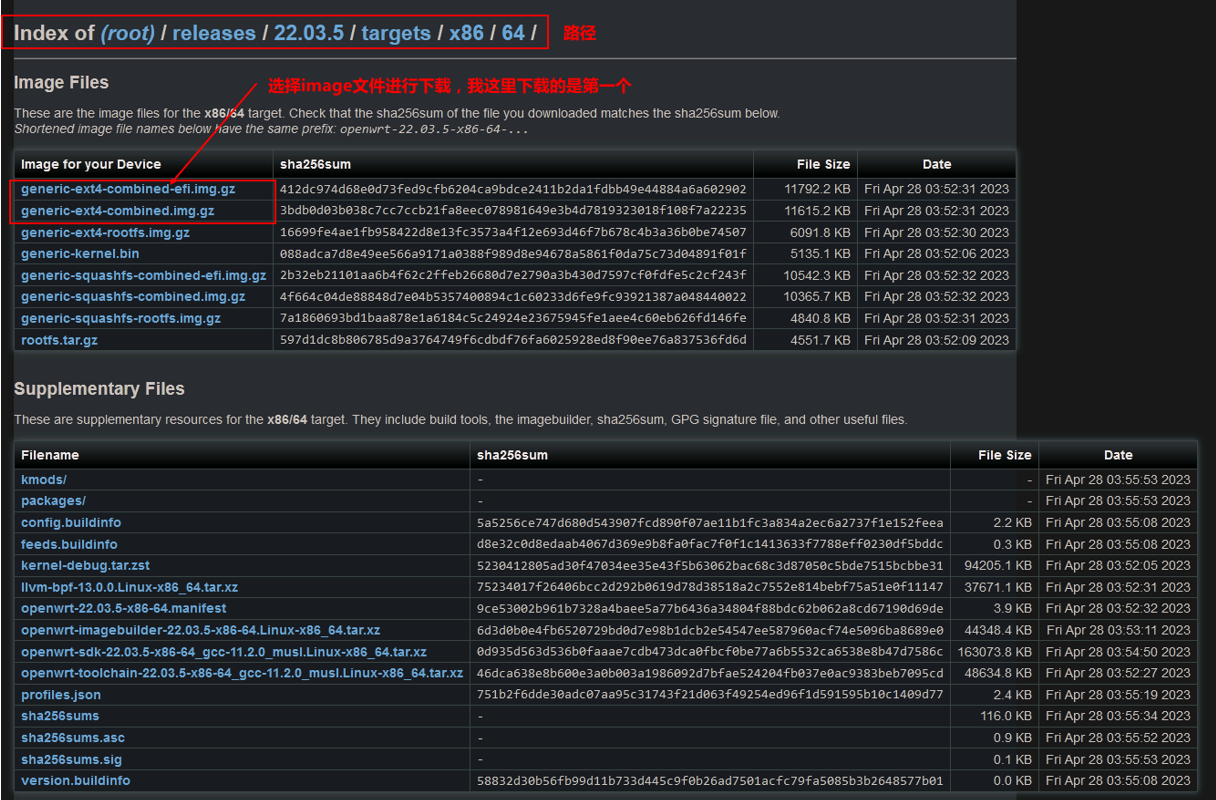Download generic-kernel.bin file
Image resolution: width=1216 pixels, height=800 pixels.
coord(80,254)
